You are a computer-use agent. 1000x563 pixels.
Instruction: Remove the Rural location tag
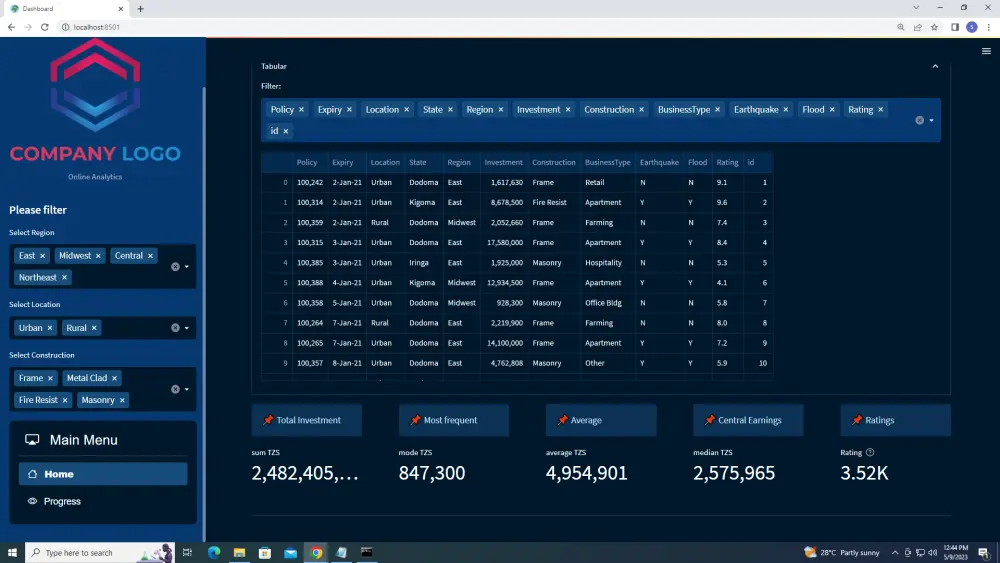click(94, 328)
